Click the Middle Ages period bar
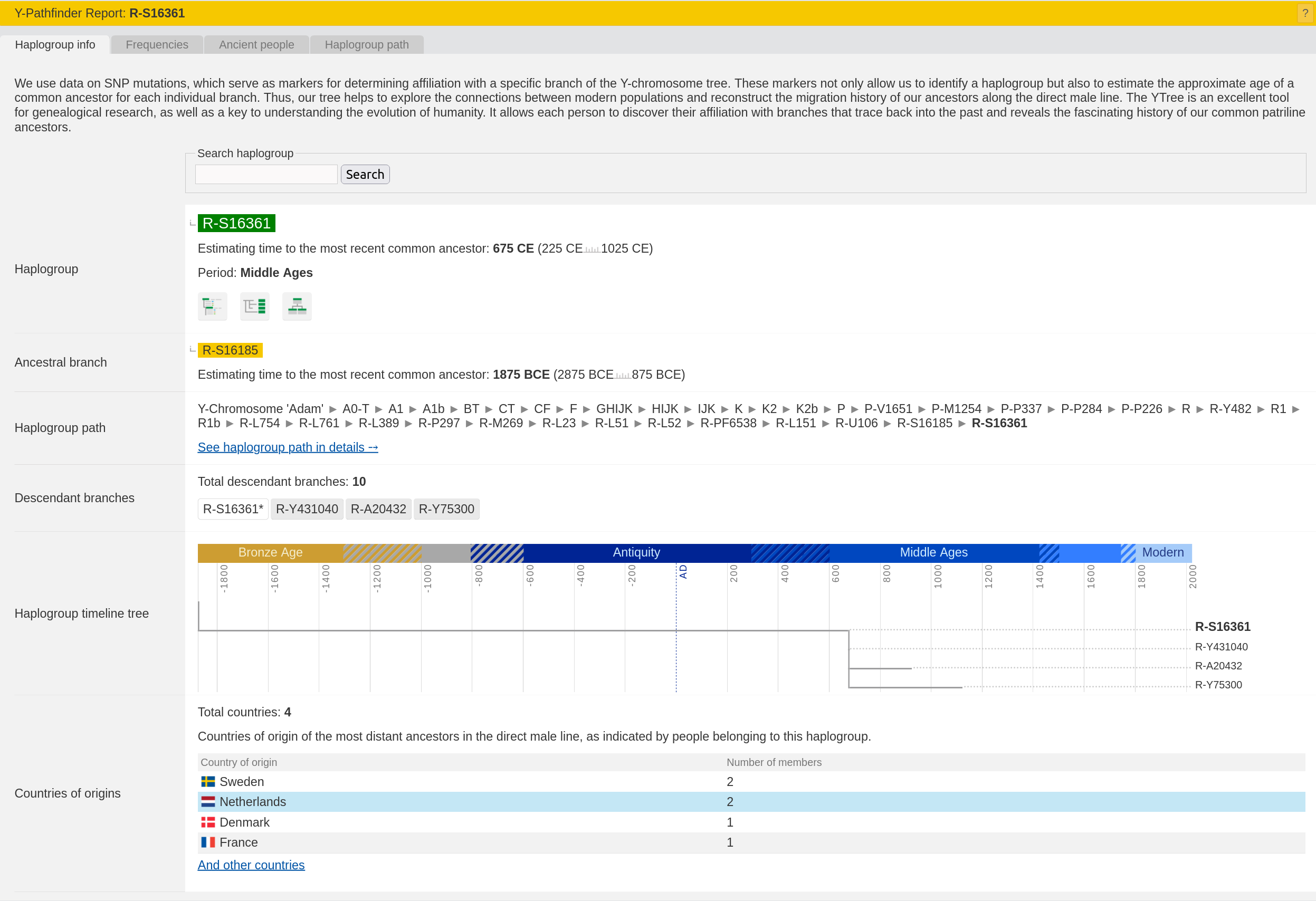 [x=934, y=552]
